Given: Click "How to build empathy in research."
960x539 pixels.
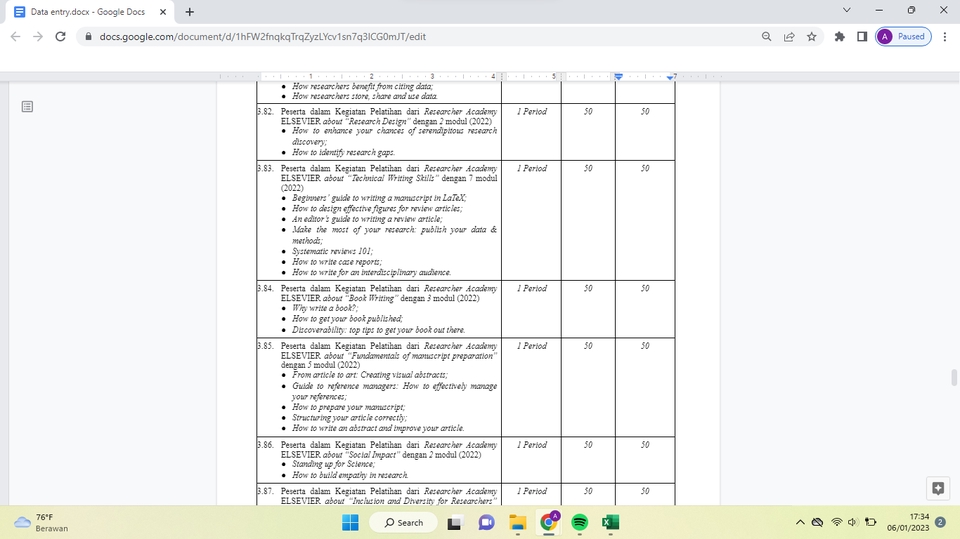Looking at the screenshot, I should coord(350,475).
